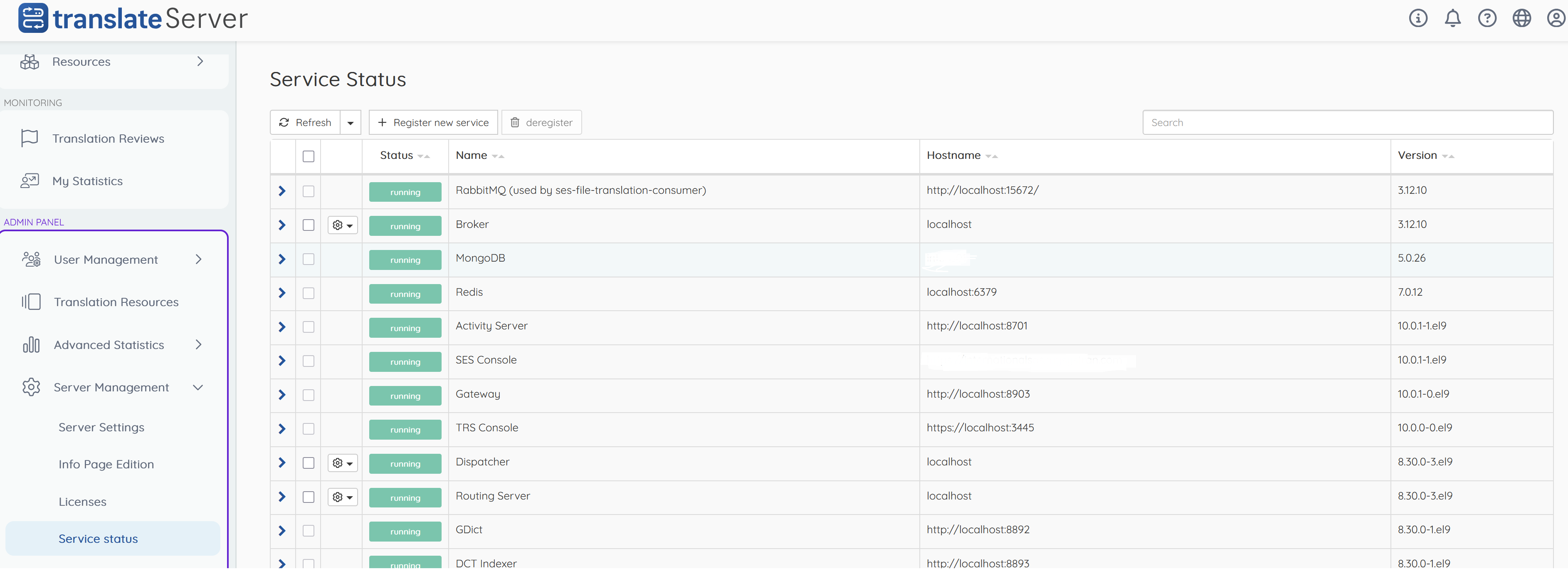Expand the Resources submenu chevron
Screen dimensions: 1568x569
click(x=200, y=62)
